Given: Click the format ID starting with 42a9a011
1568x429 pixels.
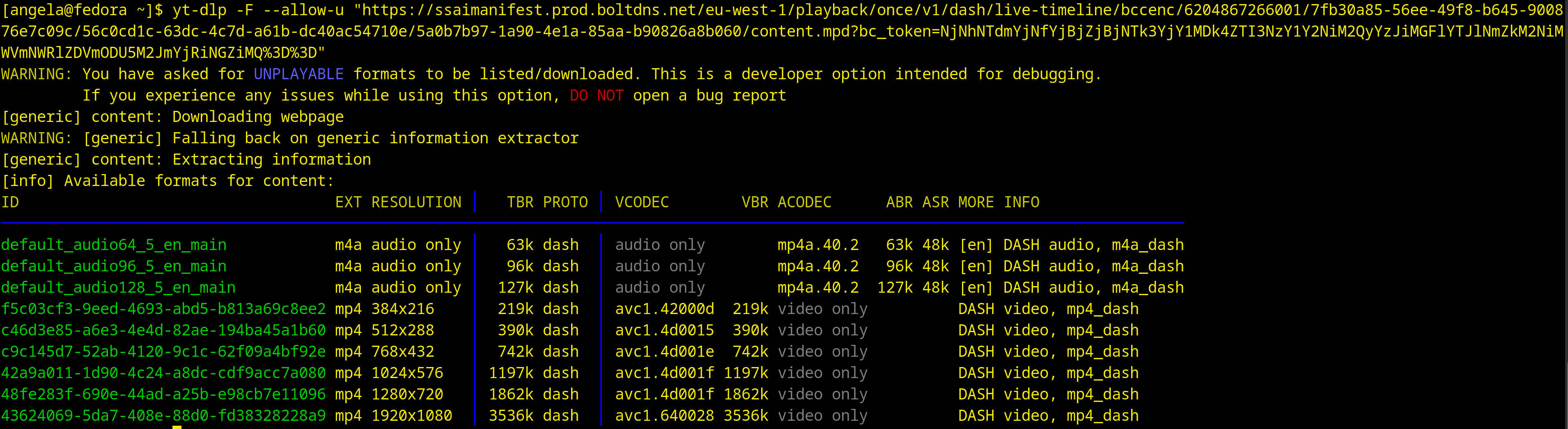Looking at the screenshot, I should pos(163,372).
